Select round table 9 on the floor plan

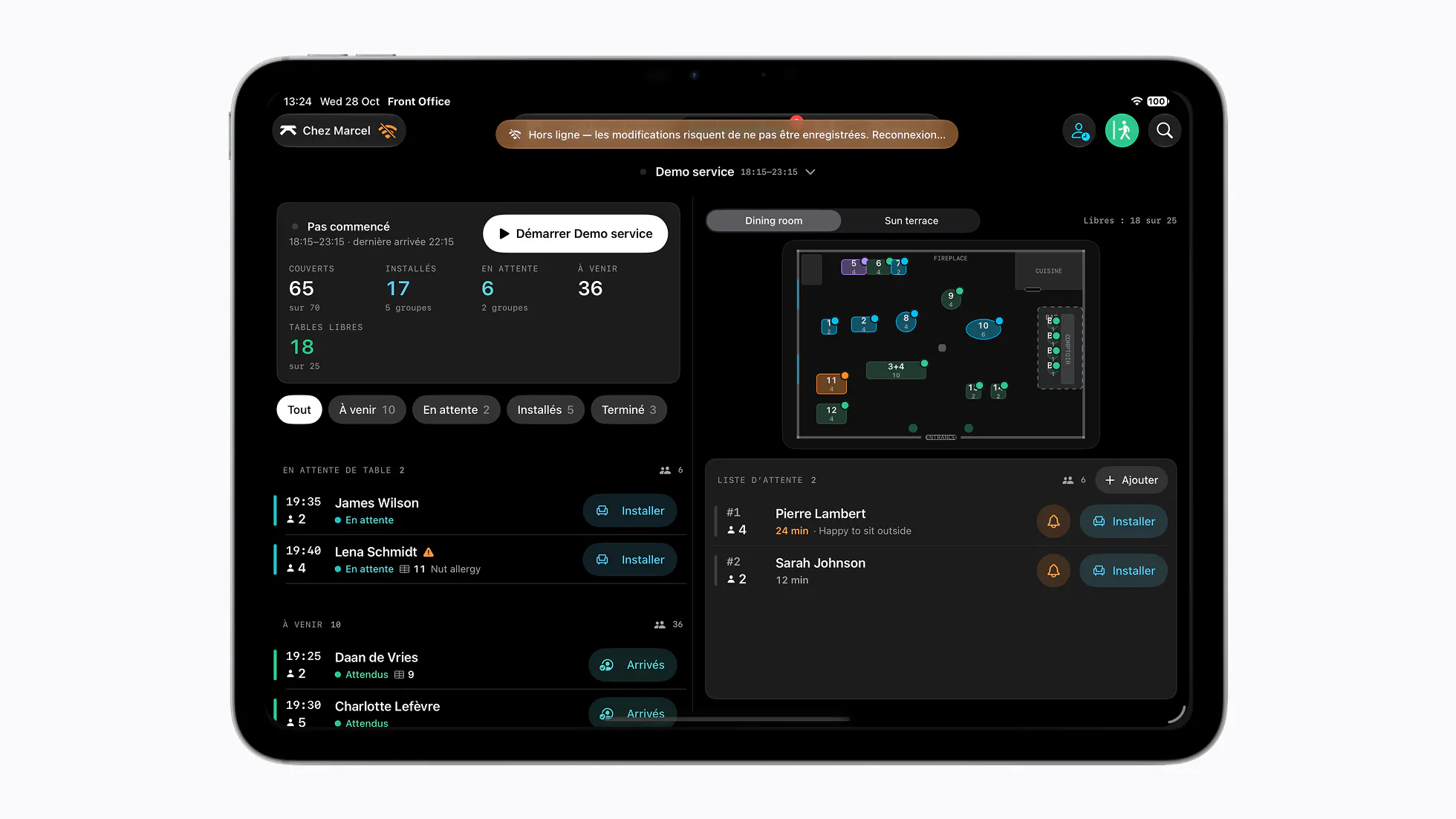951,299
